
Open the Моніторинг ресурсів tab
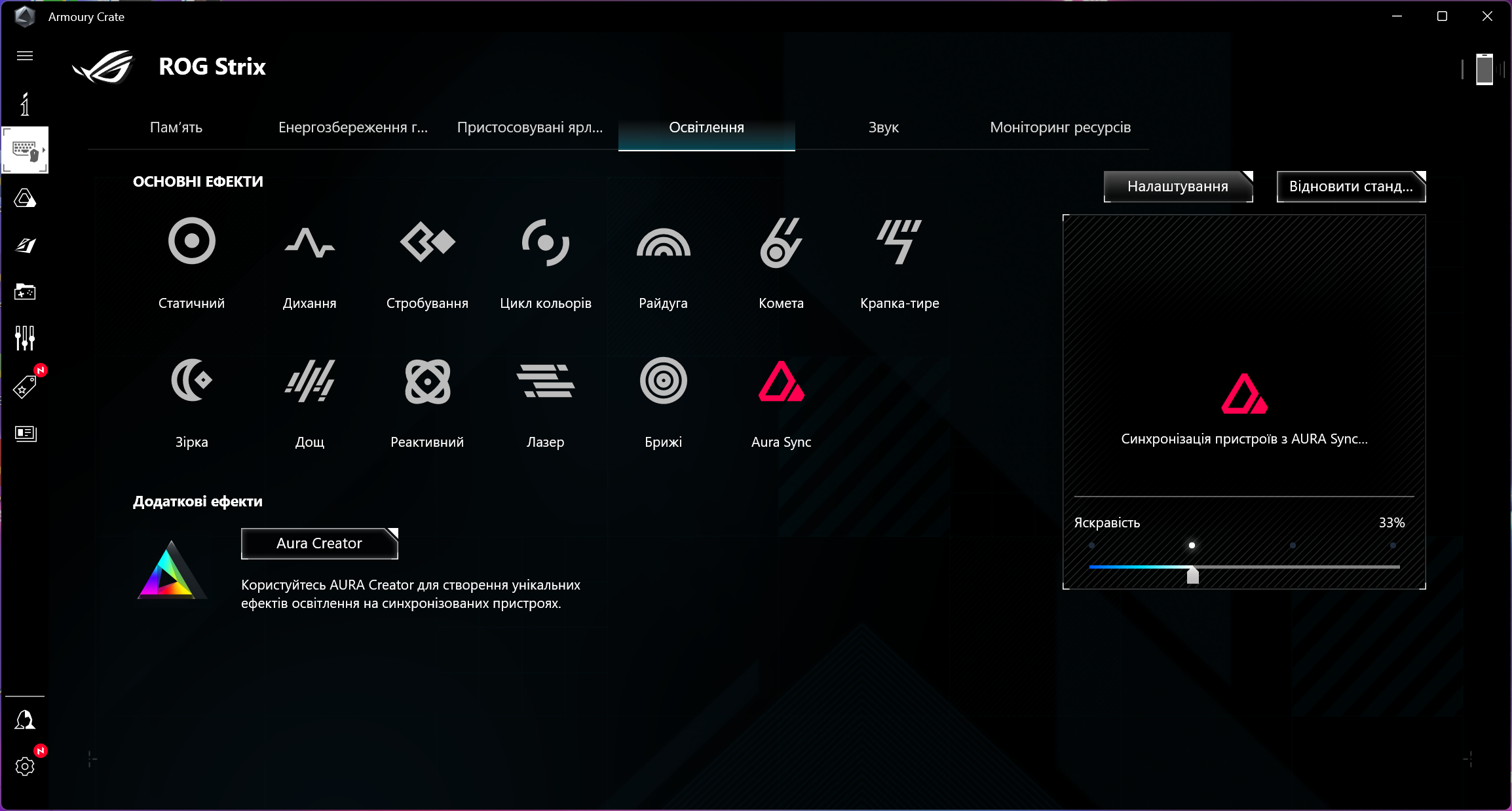point(1060,127)
